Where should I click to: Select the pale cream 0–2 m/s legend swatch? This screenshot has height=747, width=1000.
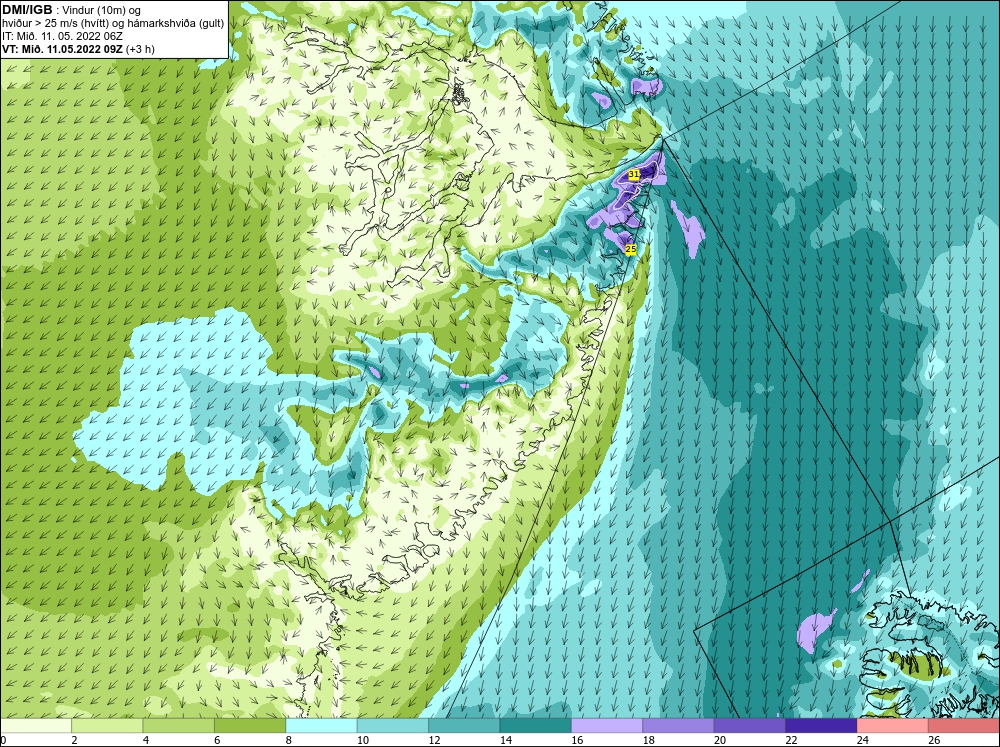pyautogui.click(x=36, y=725)
